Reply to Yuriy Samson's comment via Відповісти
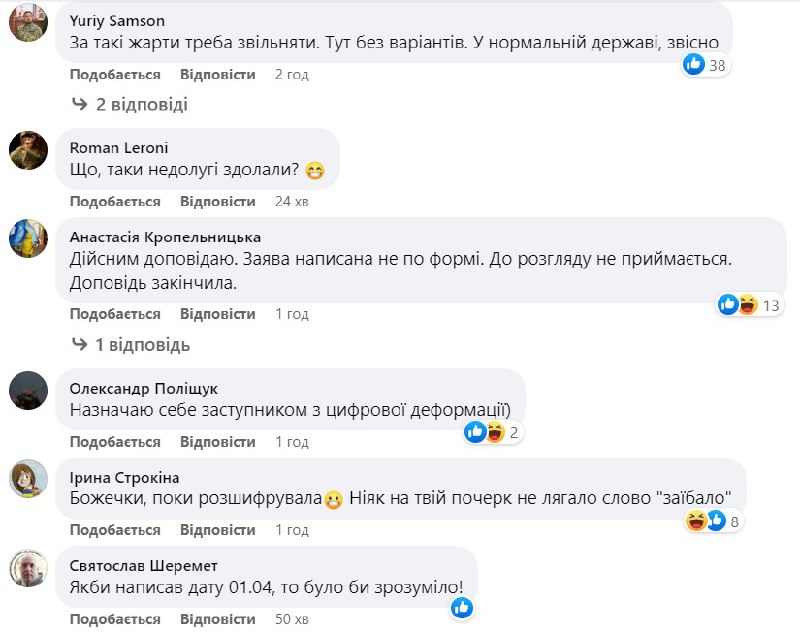Image resolution: width=800 pixels, height=632 pixels. [x=217, y=74]
